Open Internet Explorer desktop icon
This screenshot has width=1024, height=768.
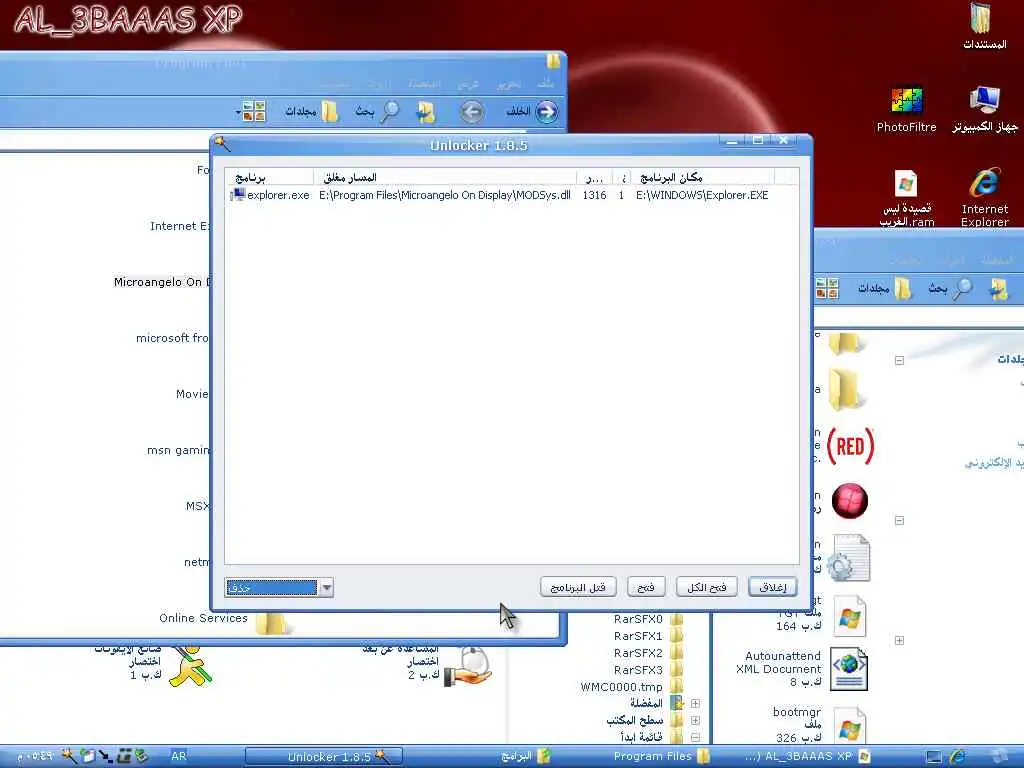(984, 182)
